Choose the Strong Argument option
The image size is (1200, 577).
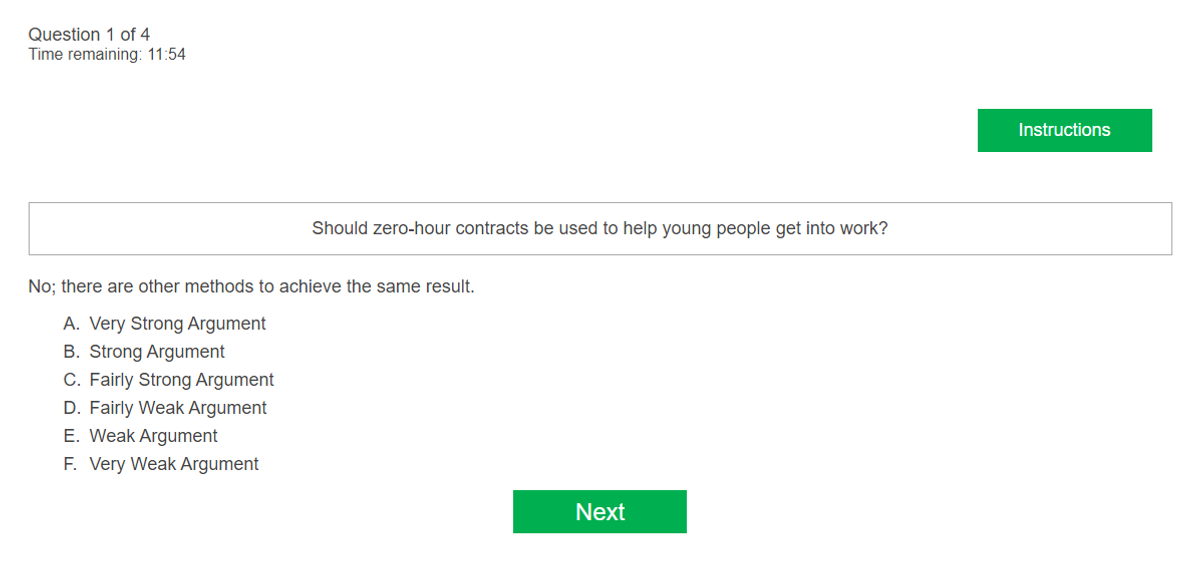pos(157,352)
